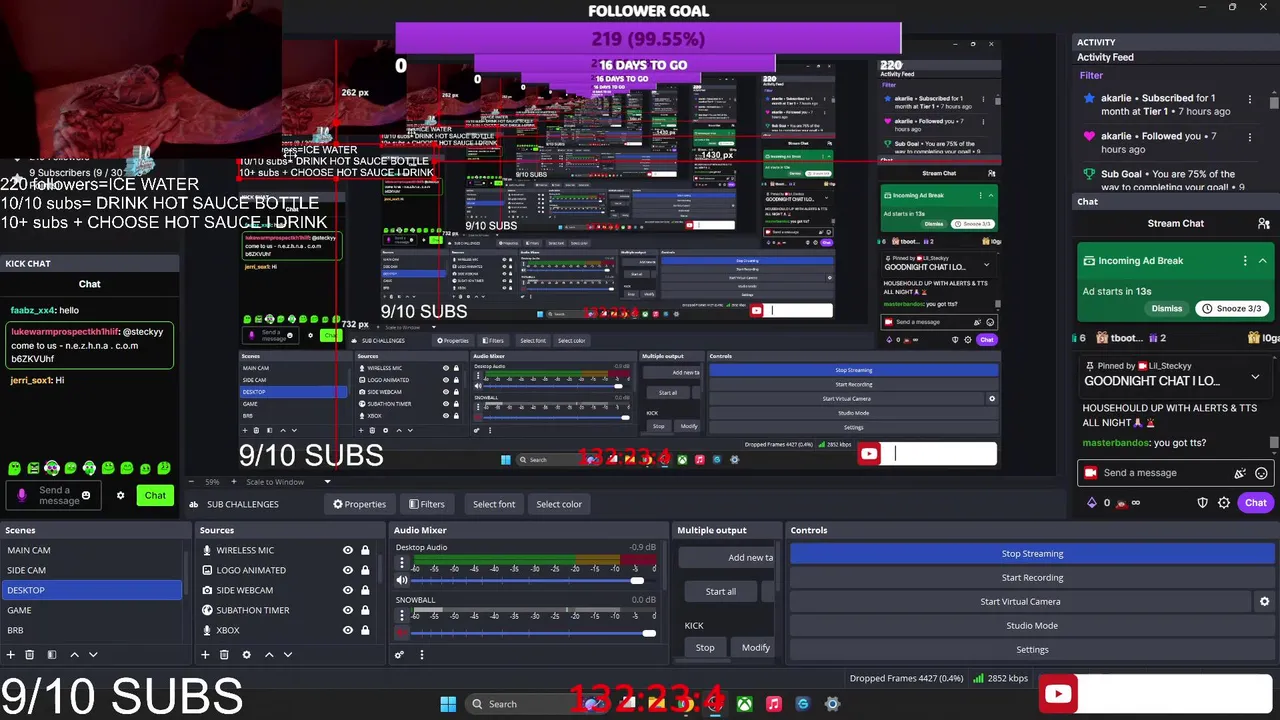Open source properties gear in Sources panel

246,655
